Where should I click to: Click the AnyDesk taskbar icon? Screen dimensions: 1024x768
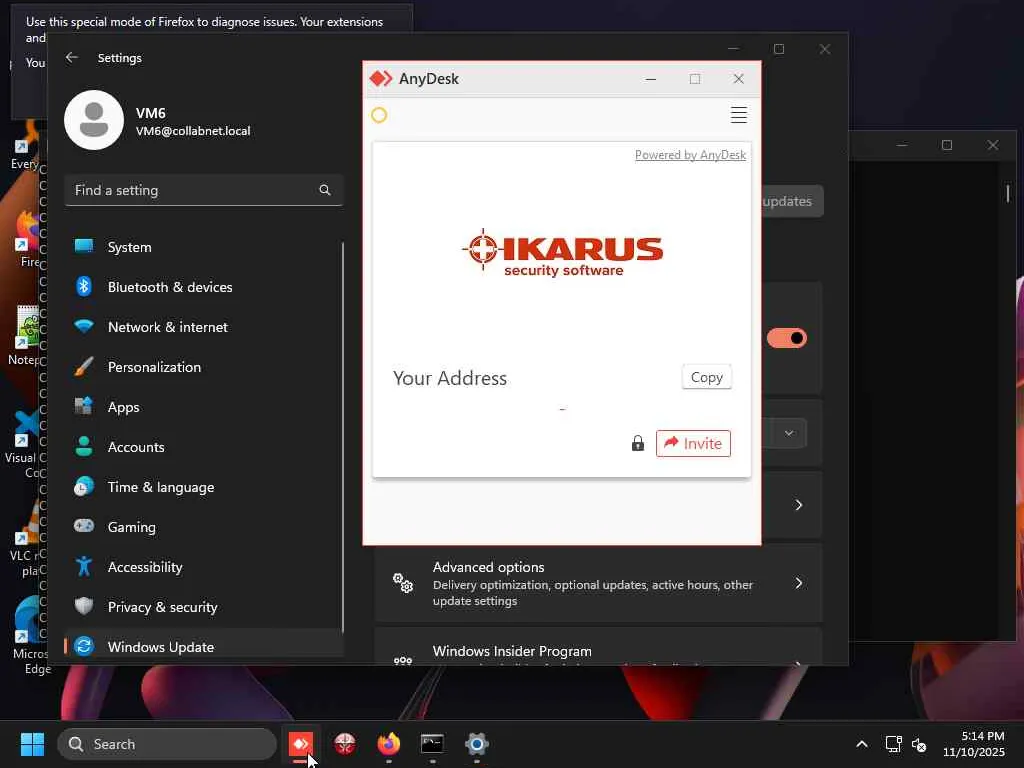pos(300,744)
